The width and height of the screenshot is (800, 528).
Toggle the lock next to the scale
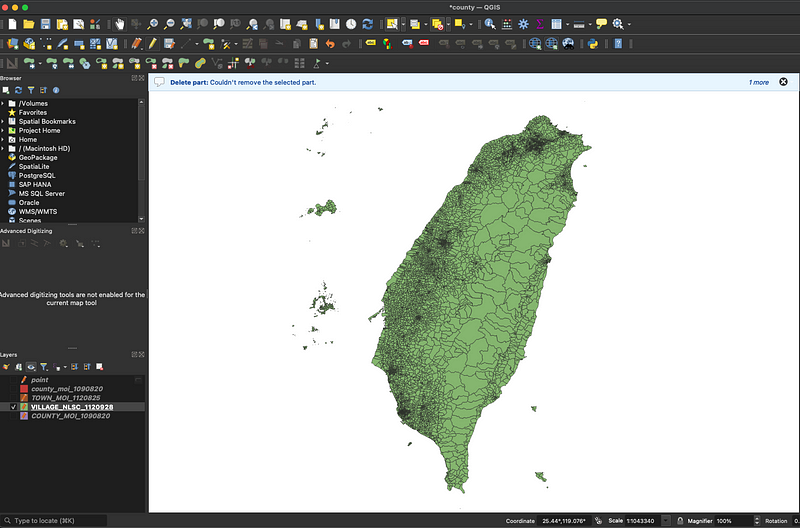[x=679, y=521]
